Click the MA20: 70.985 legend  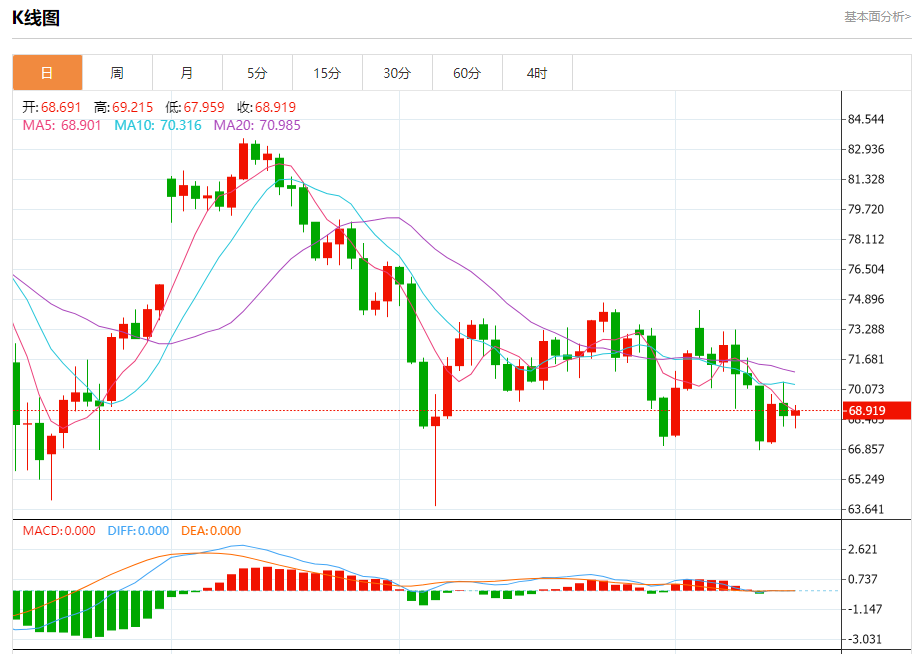pyautogui.click(x=257, y=125)
